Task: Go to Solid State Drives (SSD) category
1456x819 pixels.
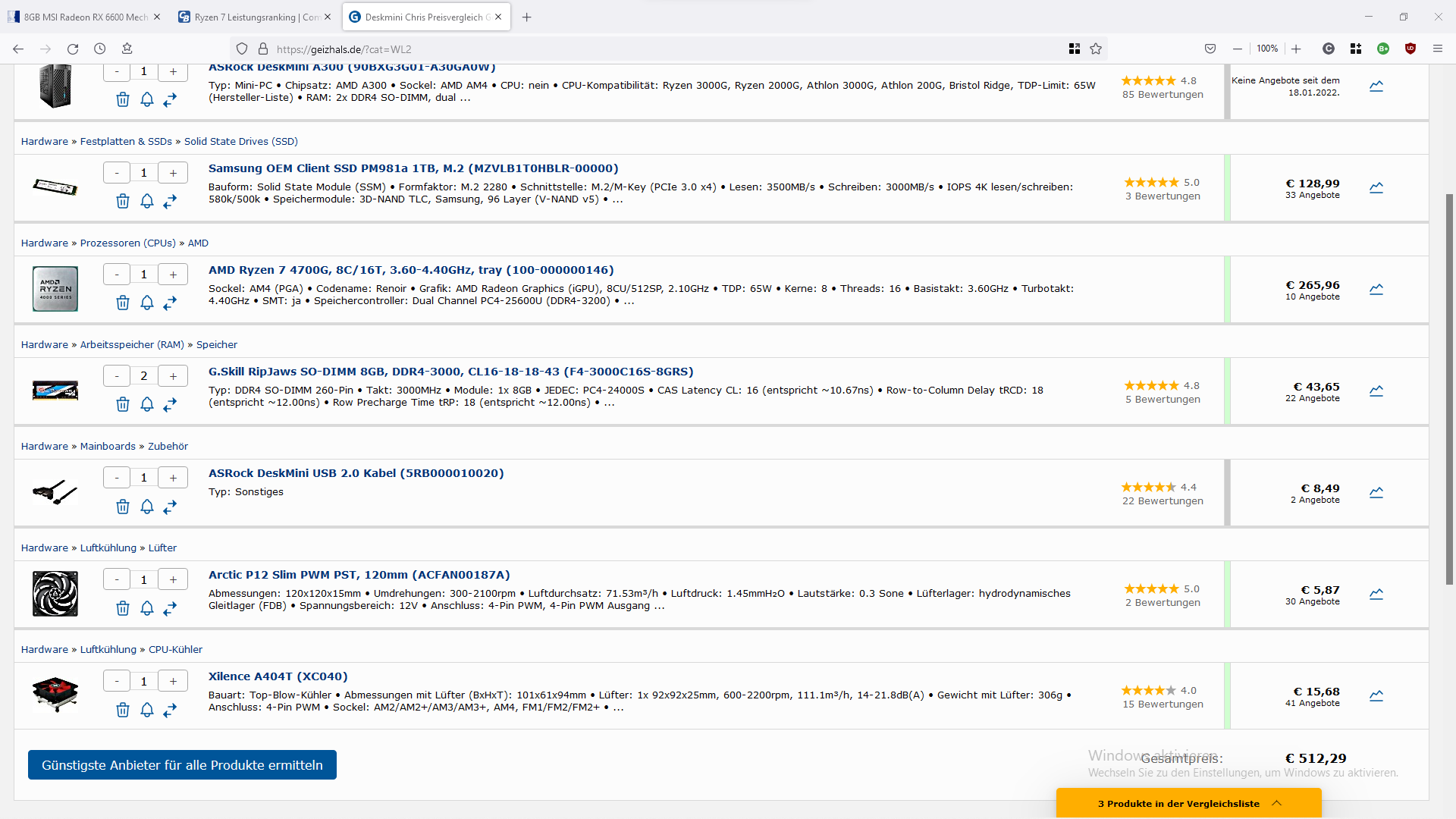Action: tap(241, 142)
